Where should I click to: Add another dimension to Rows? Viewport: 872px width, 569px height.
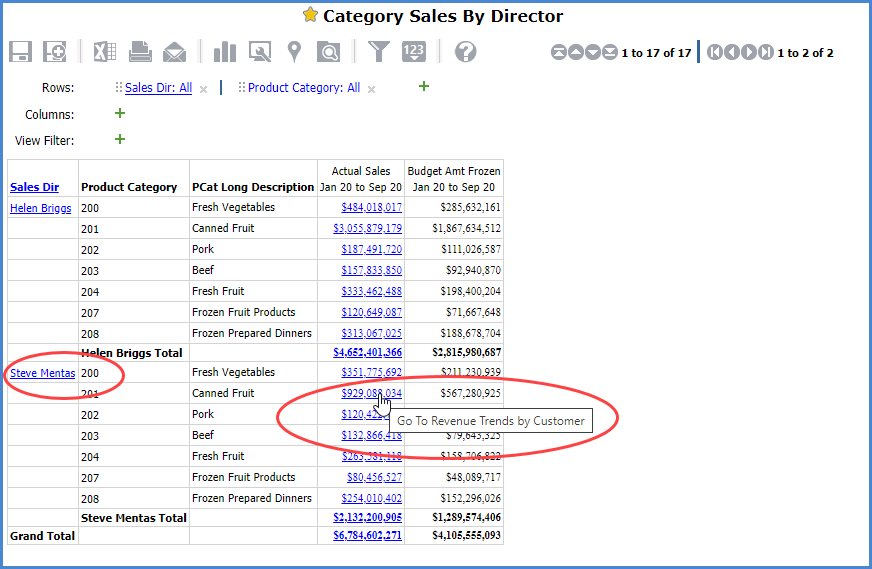click(x=423, y=87)
